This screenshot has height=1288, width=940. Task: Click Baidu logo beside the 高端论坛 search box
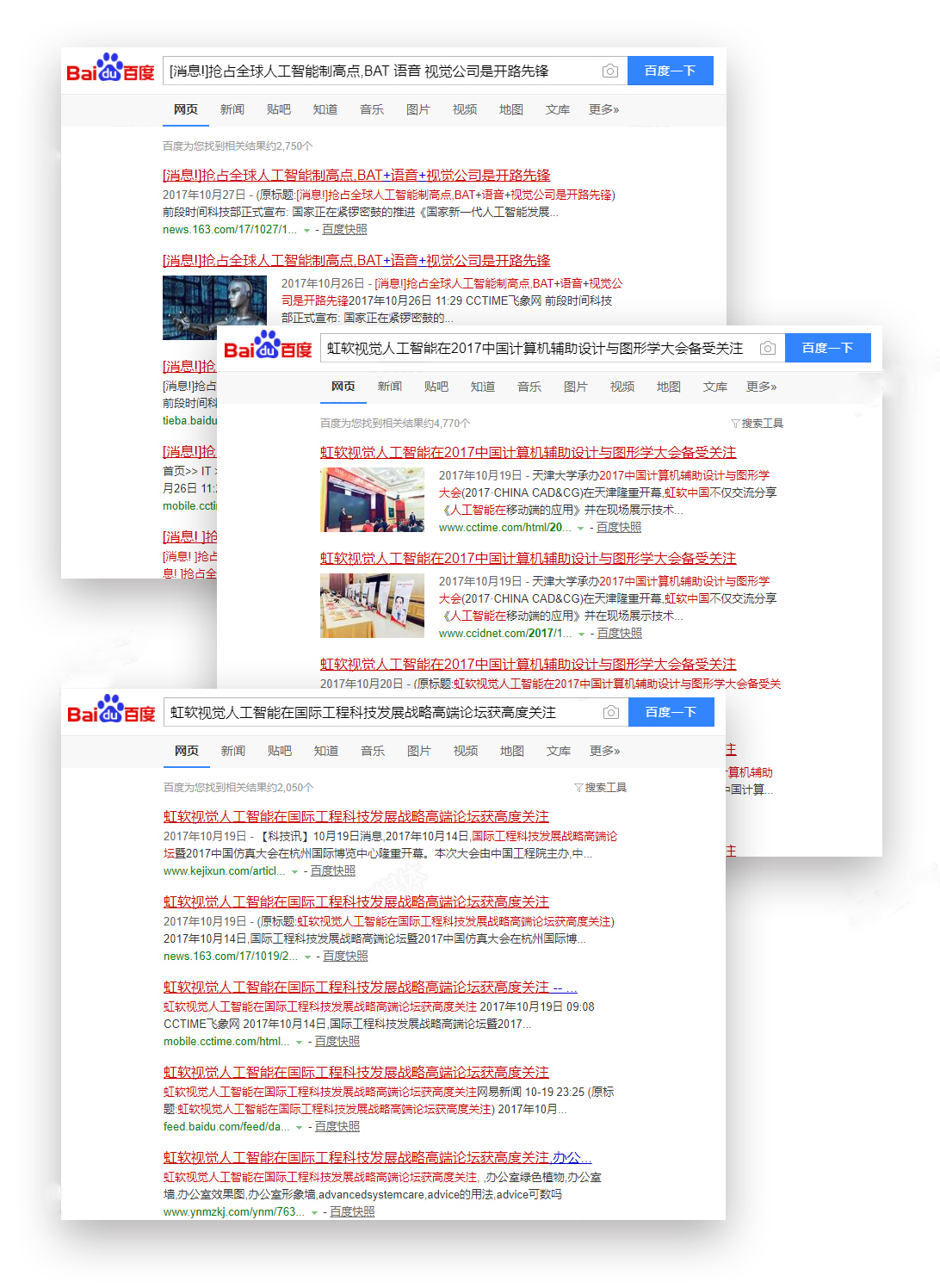111,710
